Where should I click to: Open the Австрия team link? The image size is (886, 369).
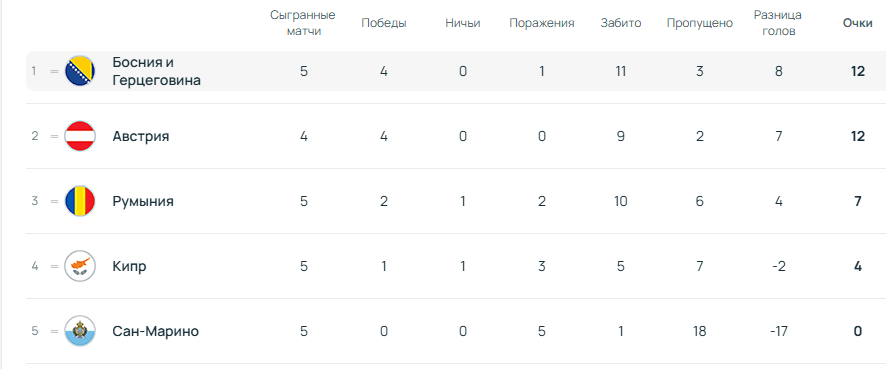point(141,136)
